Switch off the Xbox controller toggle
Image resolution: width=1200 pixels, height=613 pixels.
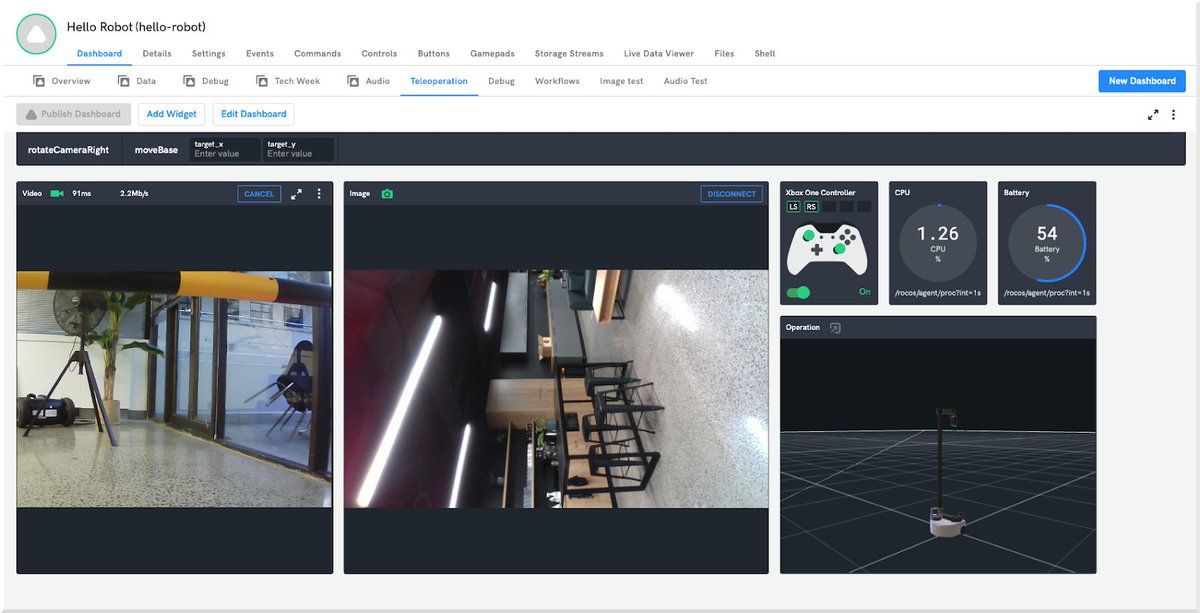pyautogui.click(x=798, y=292)
